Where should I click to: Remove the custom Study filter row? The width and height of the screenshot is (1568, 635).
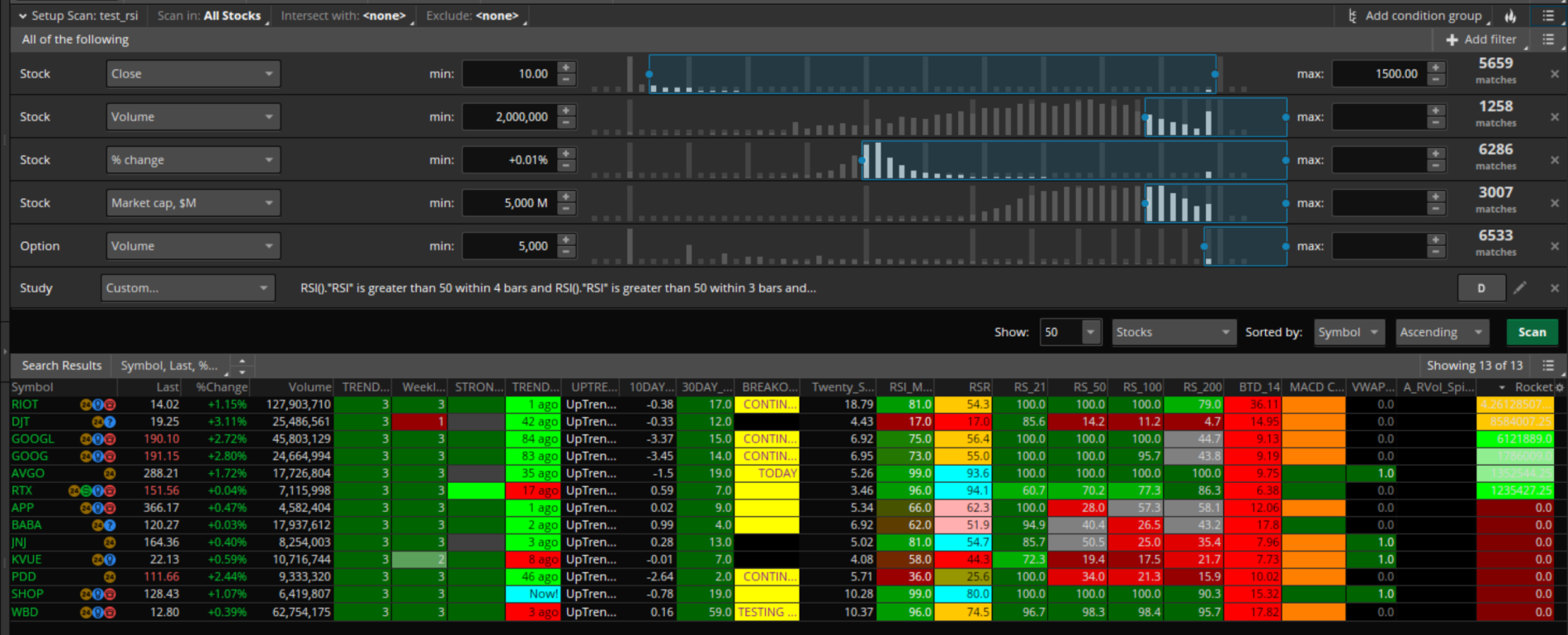pos(1555,288)
